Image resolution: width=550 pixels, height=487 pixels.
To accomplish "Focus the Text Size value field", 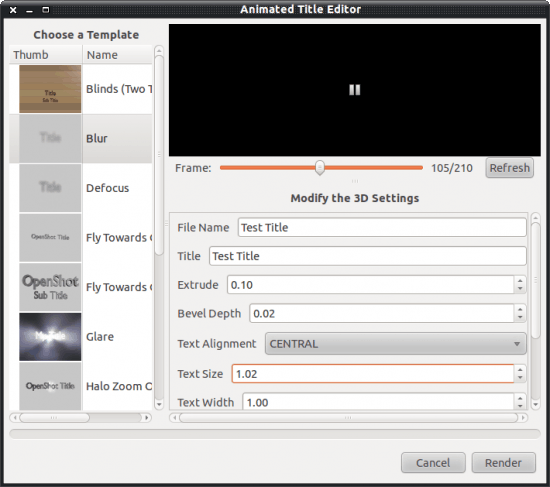I will click(x=373, y=374).
